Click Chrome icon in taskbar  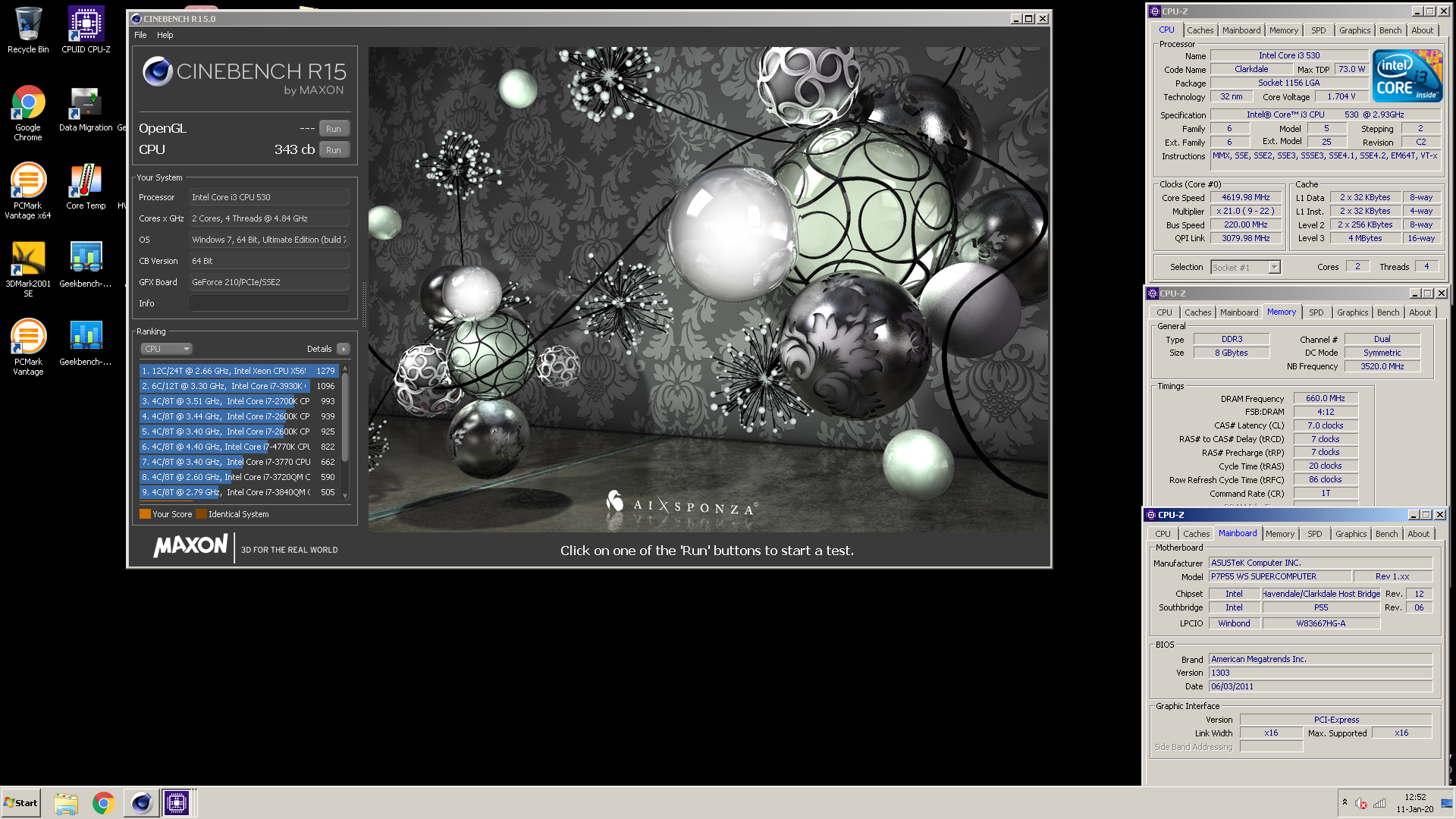pyautogui.click(x=103, y=803)
